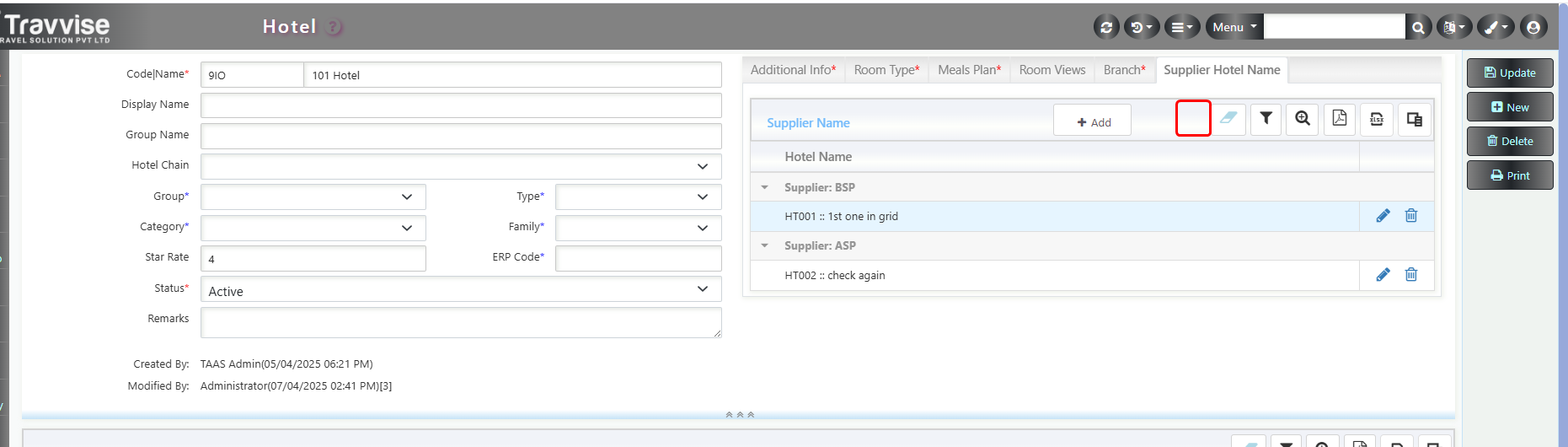
Task: Click the New button
Action: (x=1510, y=107)
